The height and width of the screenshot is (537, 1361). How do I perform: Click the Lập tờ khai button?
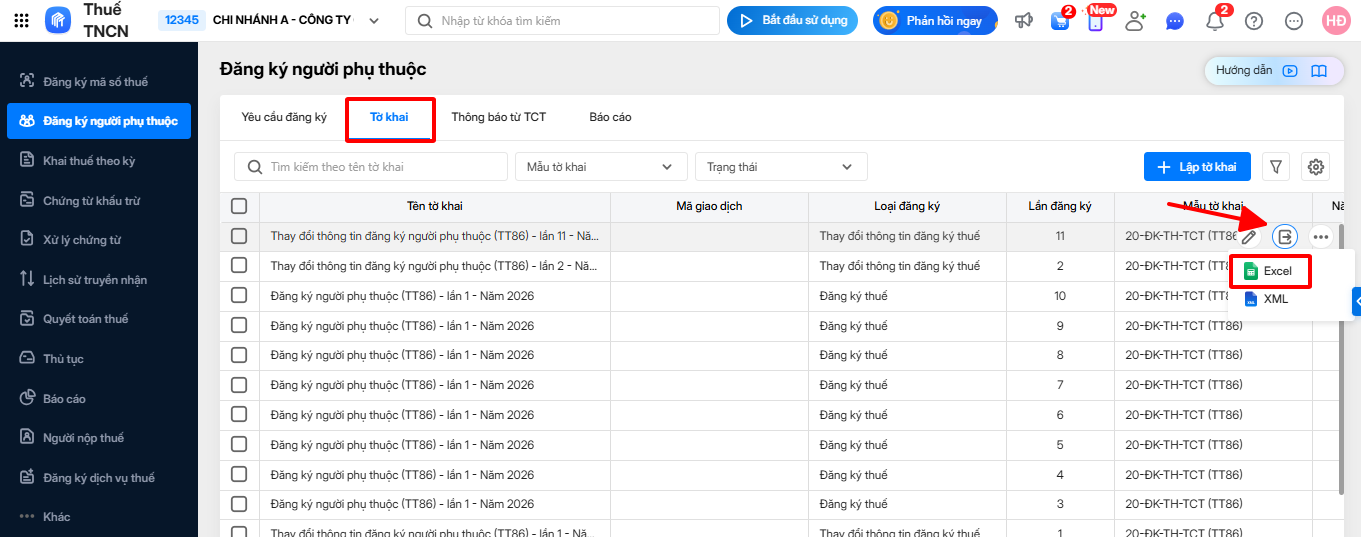coord(1197,167)
